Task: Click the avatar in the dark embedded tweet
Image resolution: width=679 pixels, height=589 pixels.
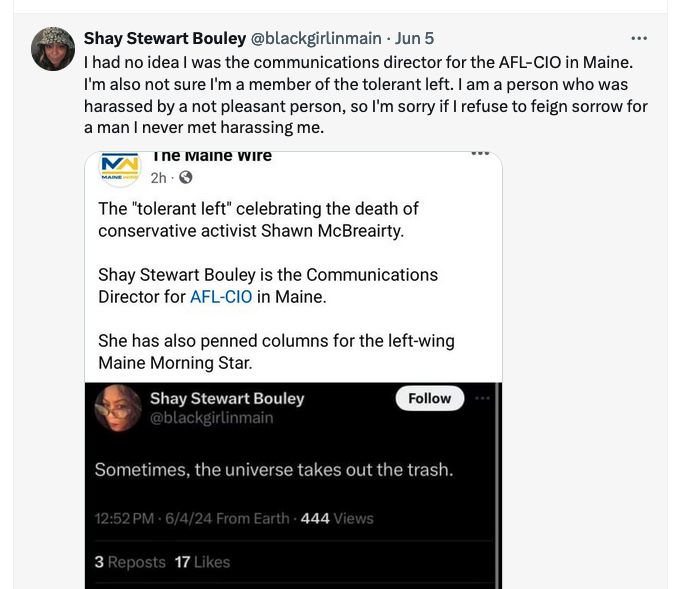Action: [117, 407]
